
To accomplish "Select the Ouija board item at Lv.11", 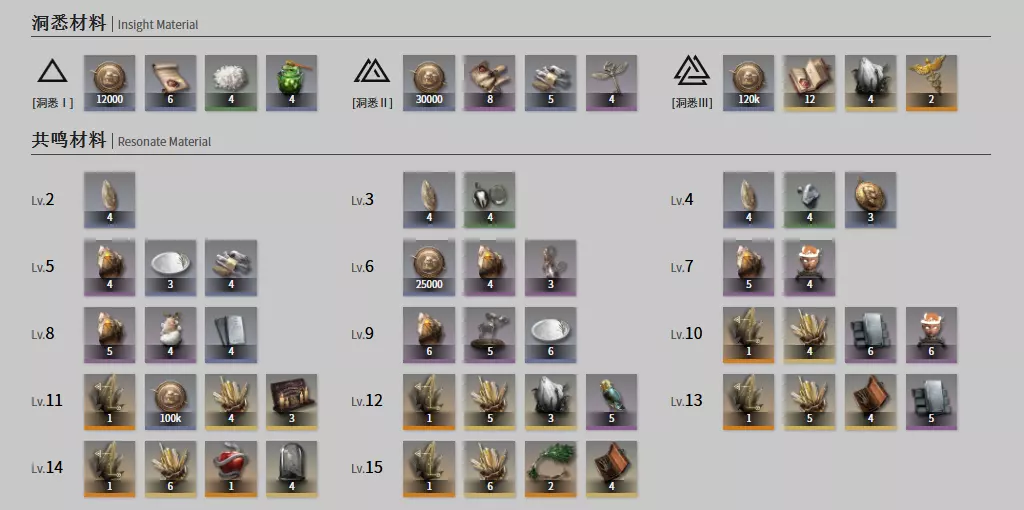I will click(291, 401).
